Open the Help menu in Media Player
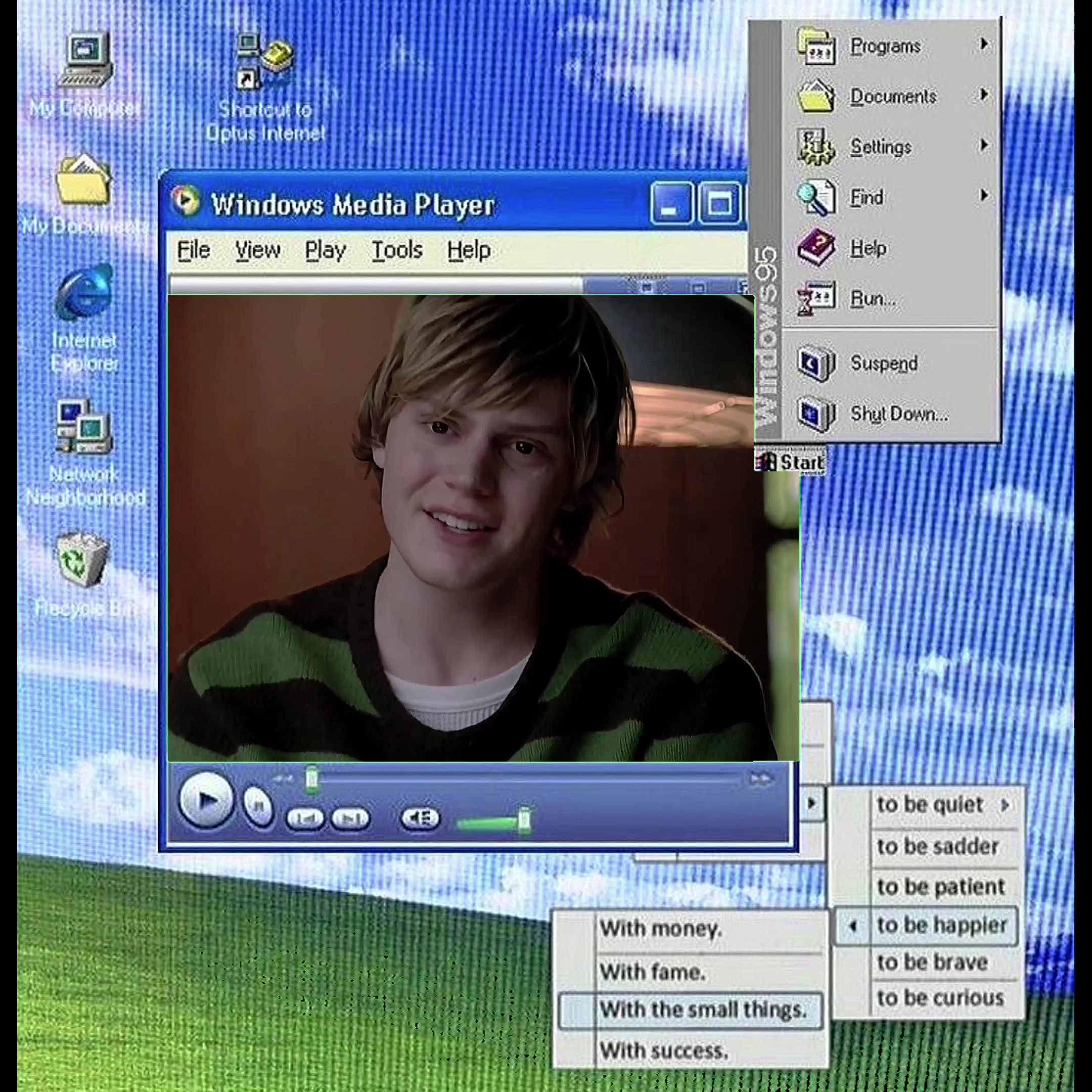 469,250
